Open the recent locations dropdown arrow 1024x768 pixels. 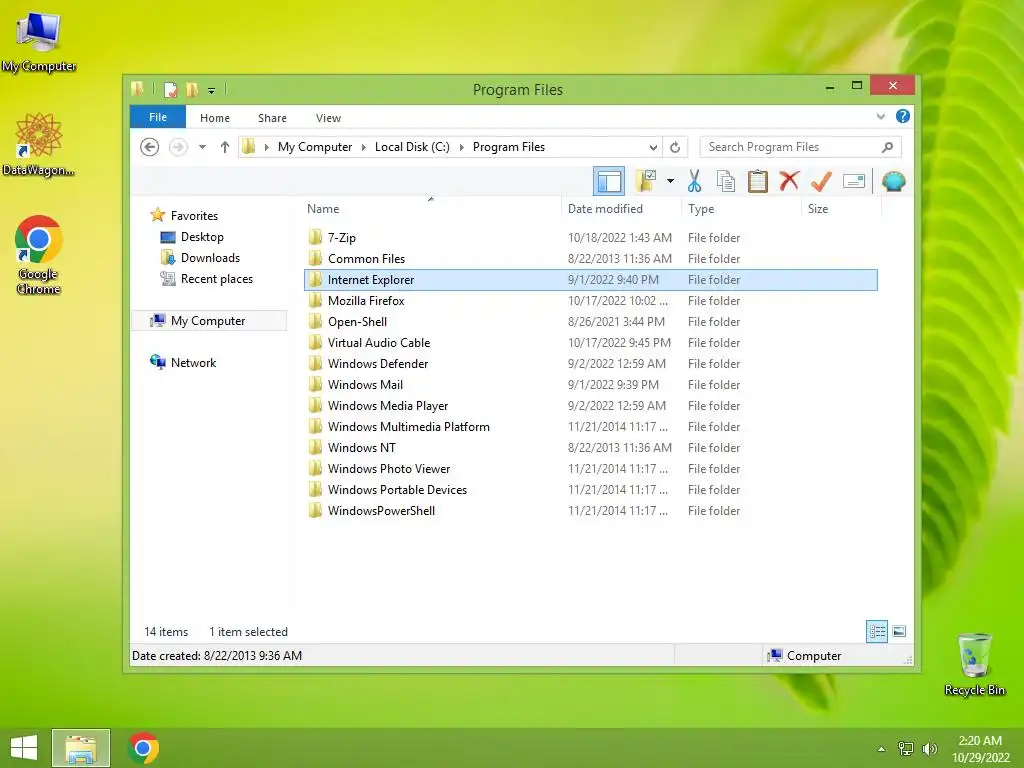(202, 147)
